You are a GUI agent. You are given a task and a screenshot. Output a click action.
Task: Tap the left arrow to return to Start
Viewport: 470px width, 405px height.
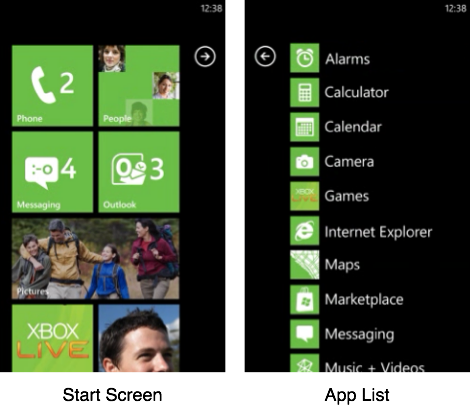[265, 56]
